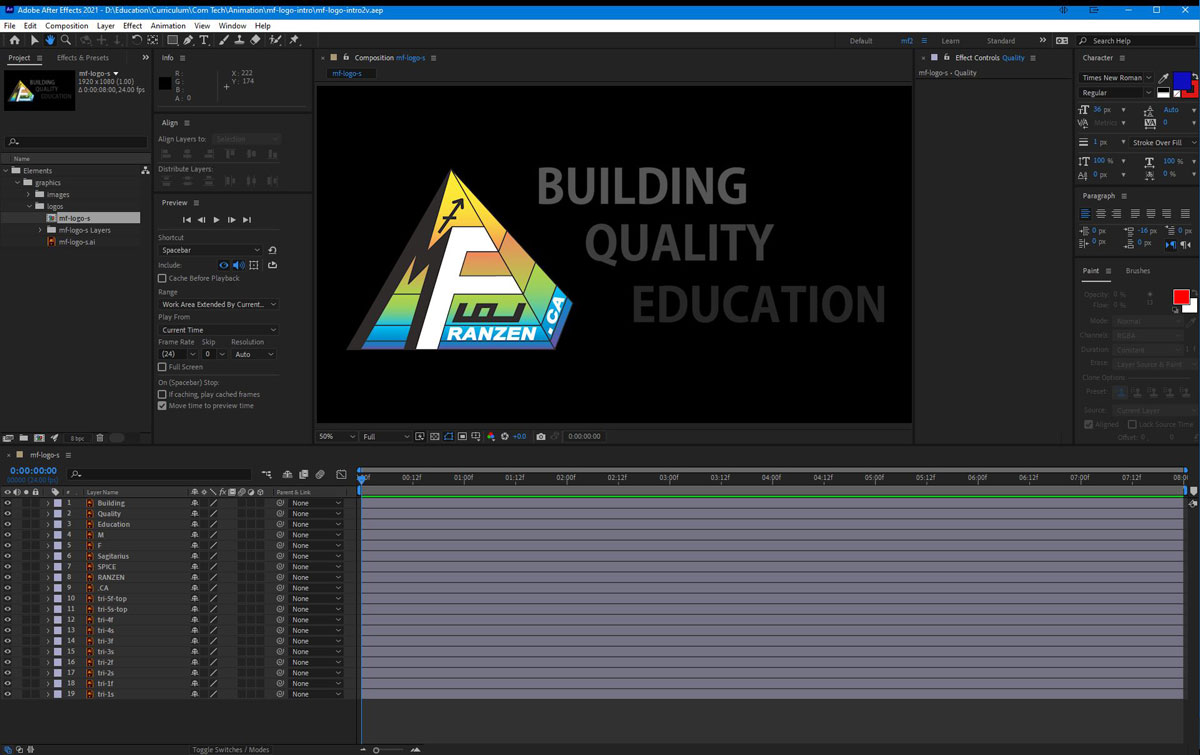Viewport: 1200px width, 755px height.
Task: Activate the Rotation tool
Action: pyautogui.click(x=136, y=40)
